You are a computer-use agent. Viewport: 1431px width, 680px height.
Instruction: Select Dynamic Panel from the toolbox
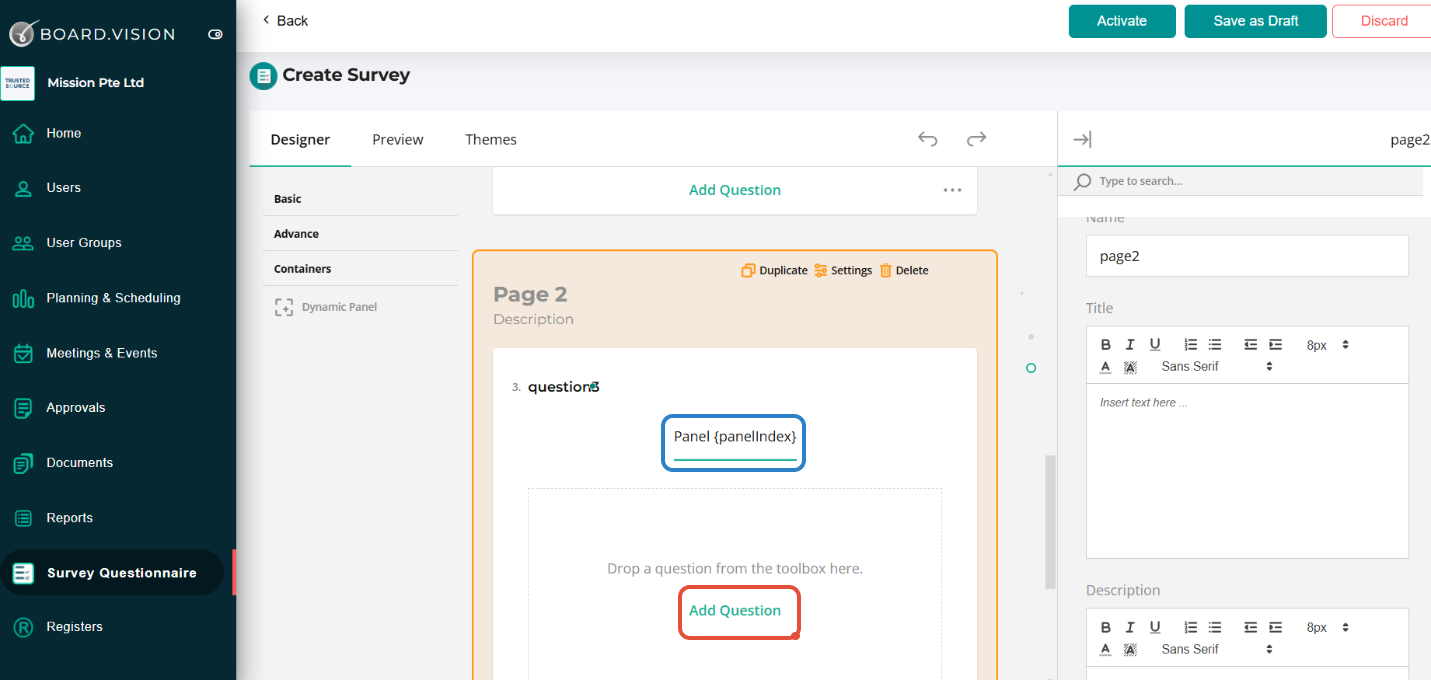(327, 307)
